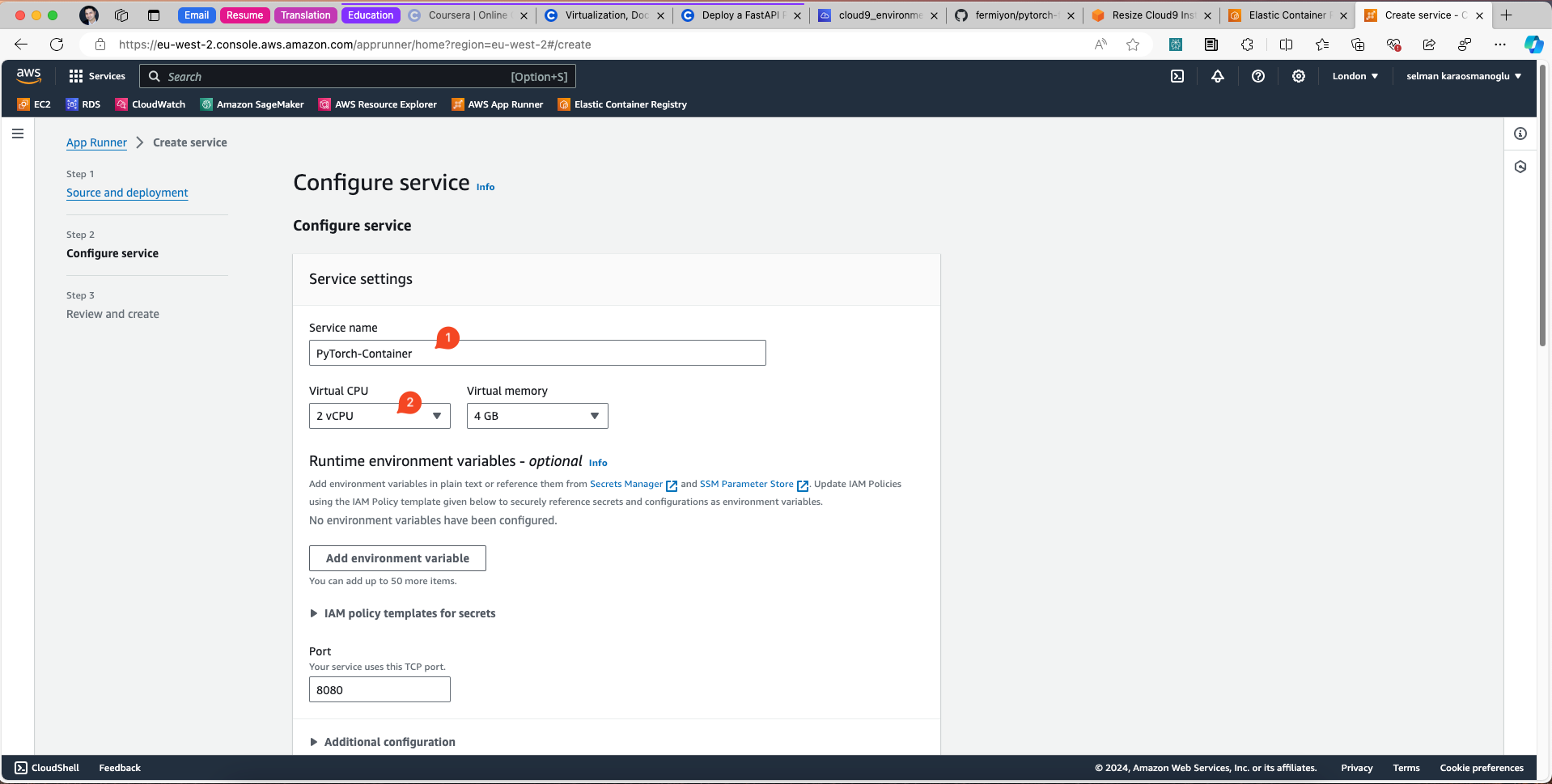Switch to Elastic Container tab
Screen dimensions: 1552x784
pos(1289,15)
